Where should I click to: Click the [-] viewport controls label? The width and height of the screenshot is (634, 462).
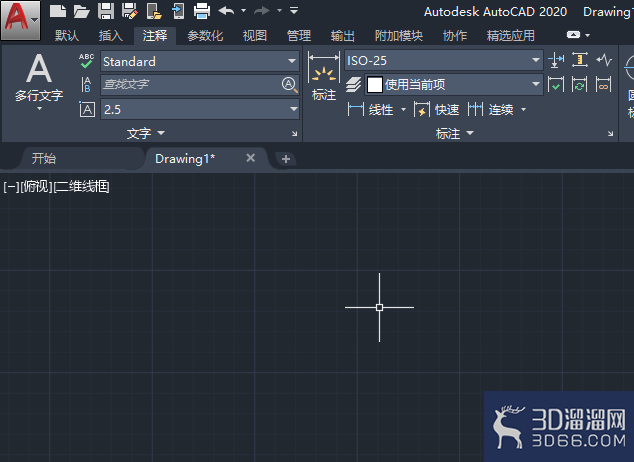pyautogui.click(x=11, y=187)
